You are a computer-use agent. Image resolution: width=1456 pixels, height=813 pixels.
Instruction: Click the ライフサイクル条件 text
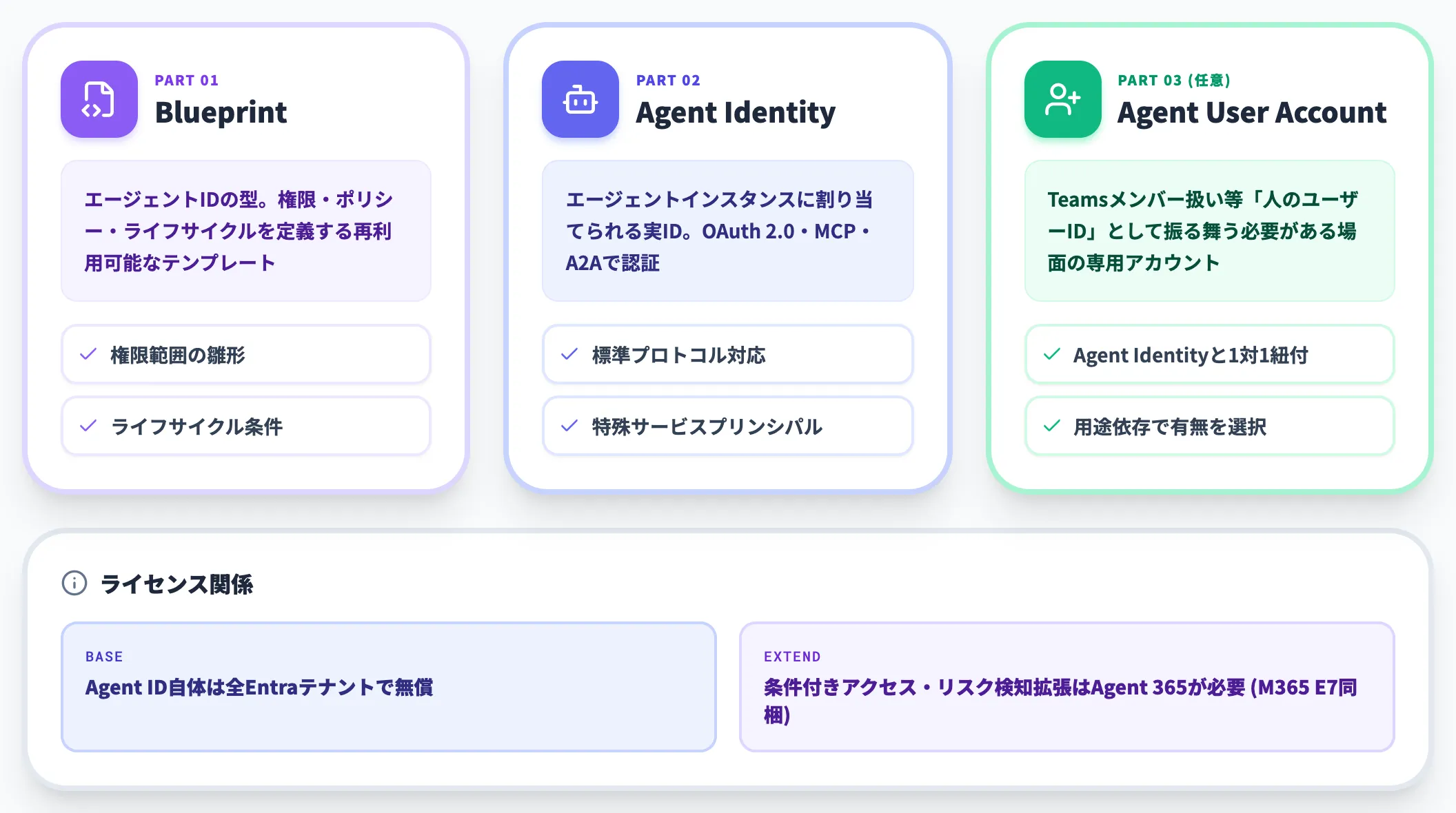tap(197, 426)
